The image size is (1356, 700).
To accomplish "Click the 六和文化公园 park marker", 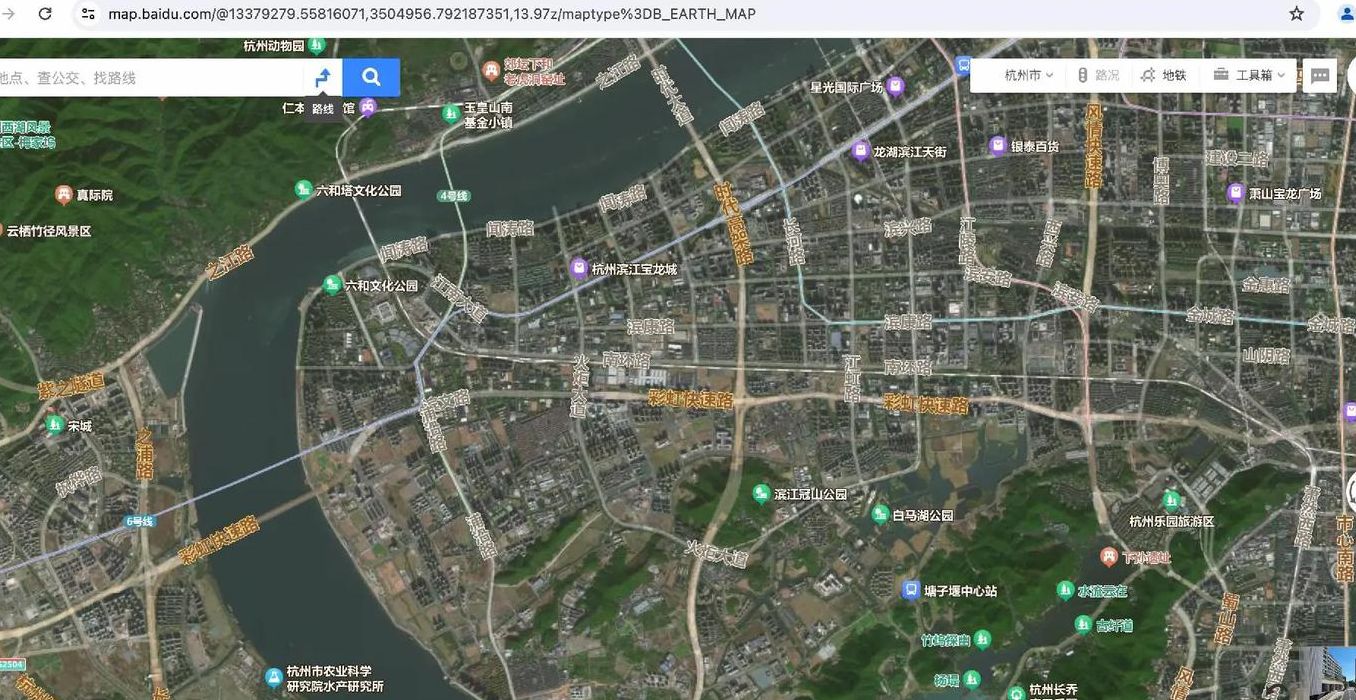I will pos(332,285).
